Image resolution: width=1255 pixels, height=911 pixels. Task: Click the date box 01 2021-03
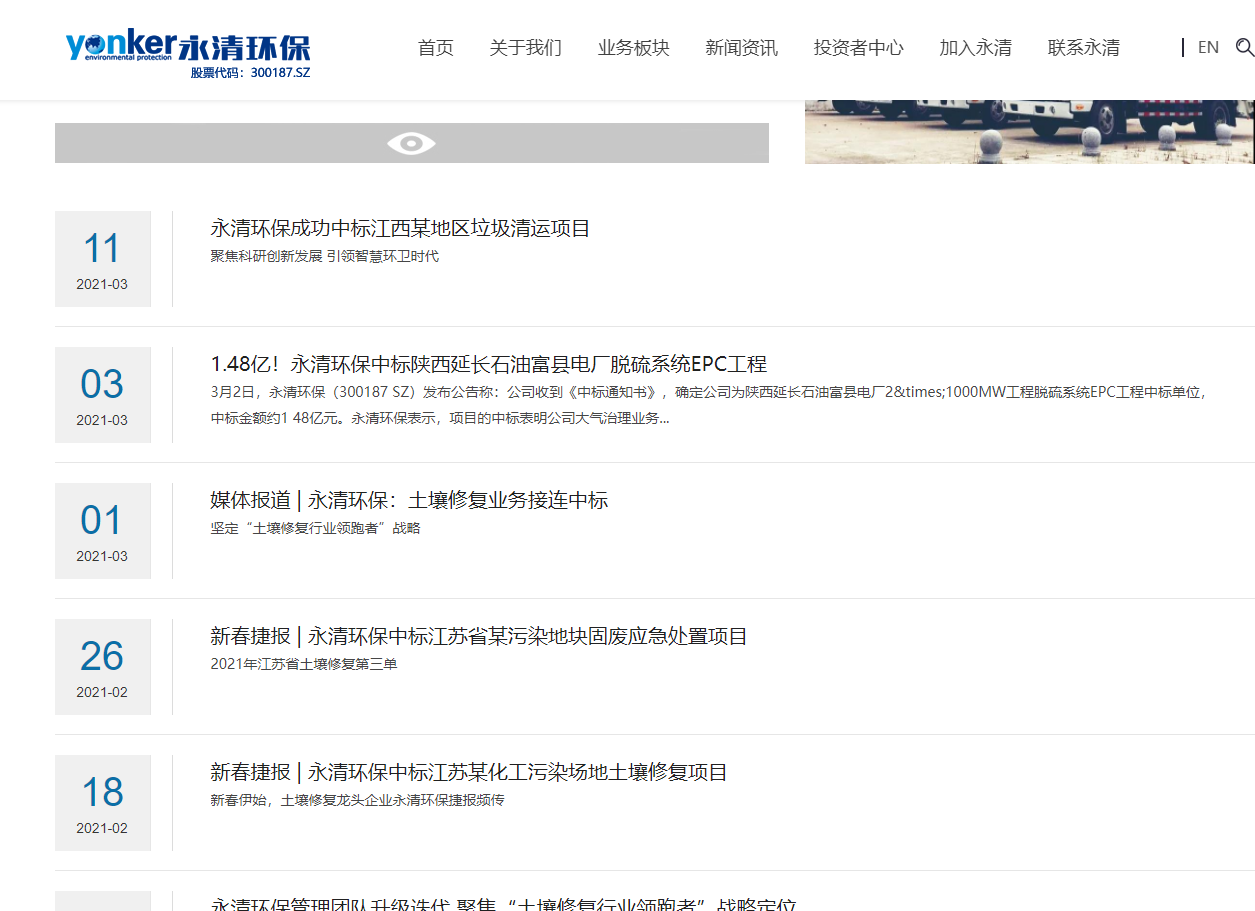[103, 531]
